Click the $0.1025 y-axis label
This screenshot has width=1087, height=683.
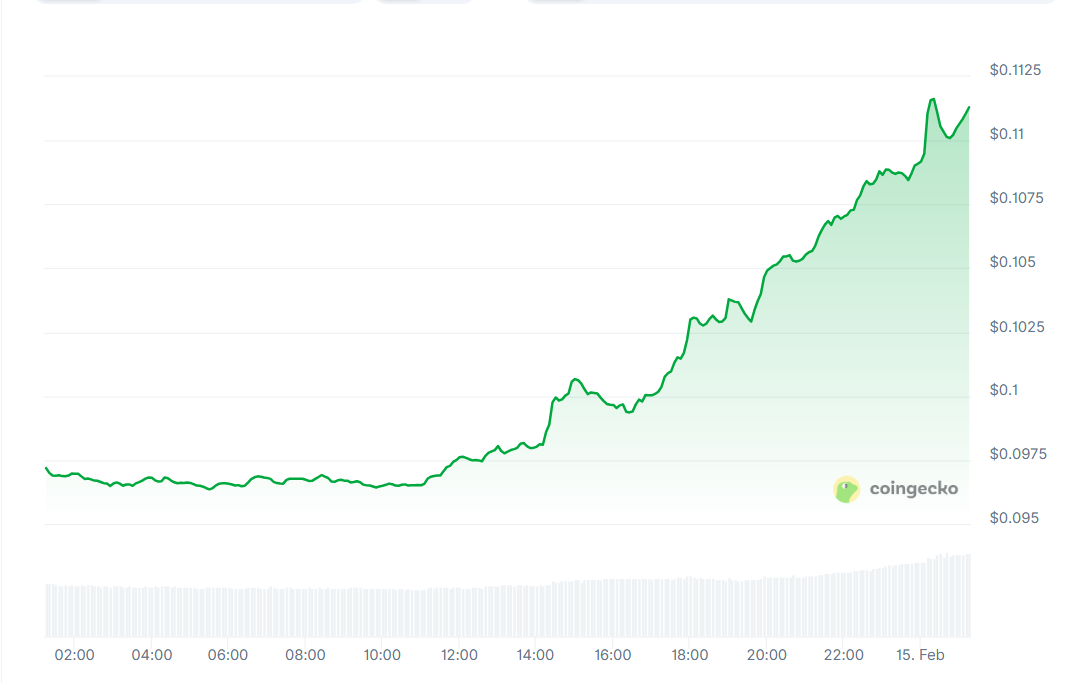coord(1015,327)
